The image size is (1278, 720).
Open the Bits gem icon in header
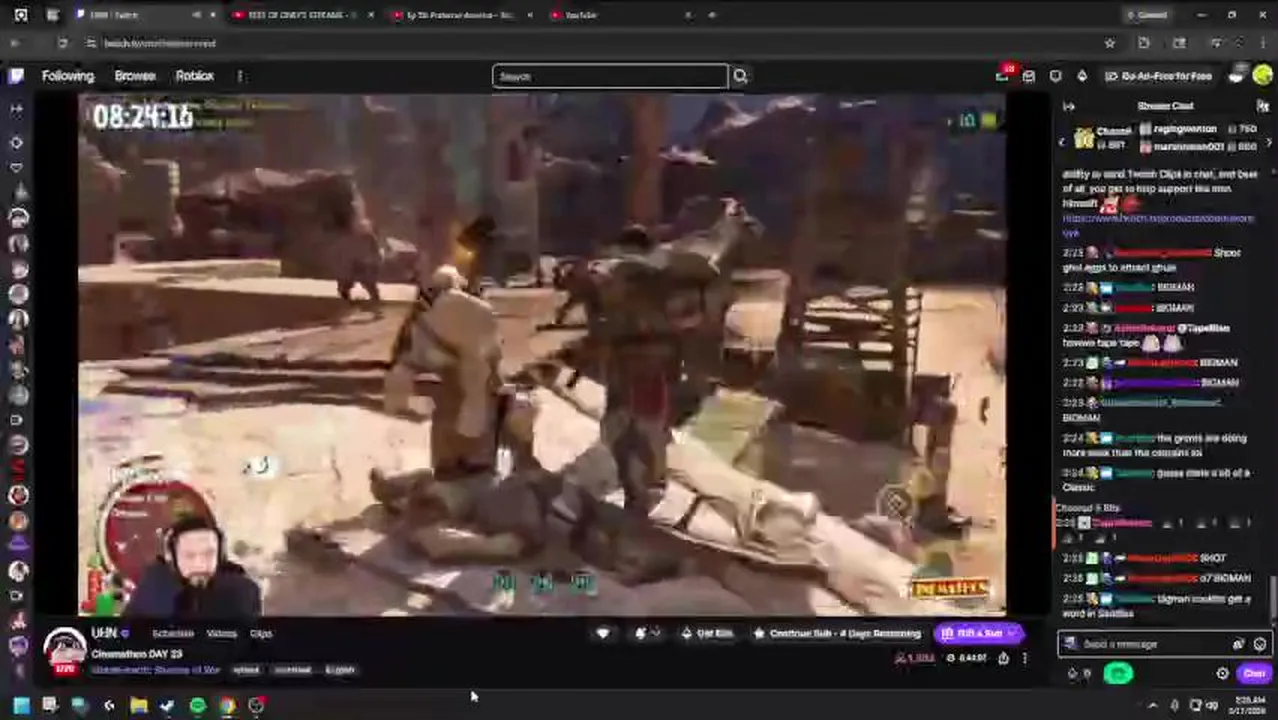coord(1082,76)
